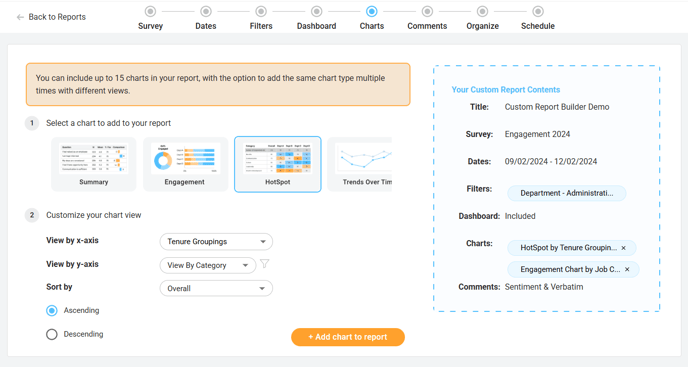Jump to the Schedule step circle
The height and width of the screenshot is (367, 688).
[538, 11]
